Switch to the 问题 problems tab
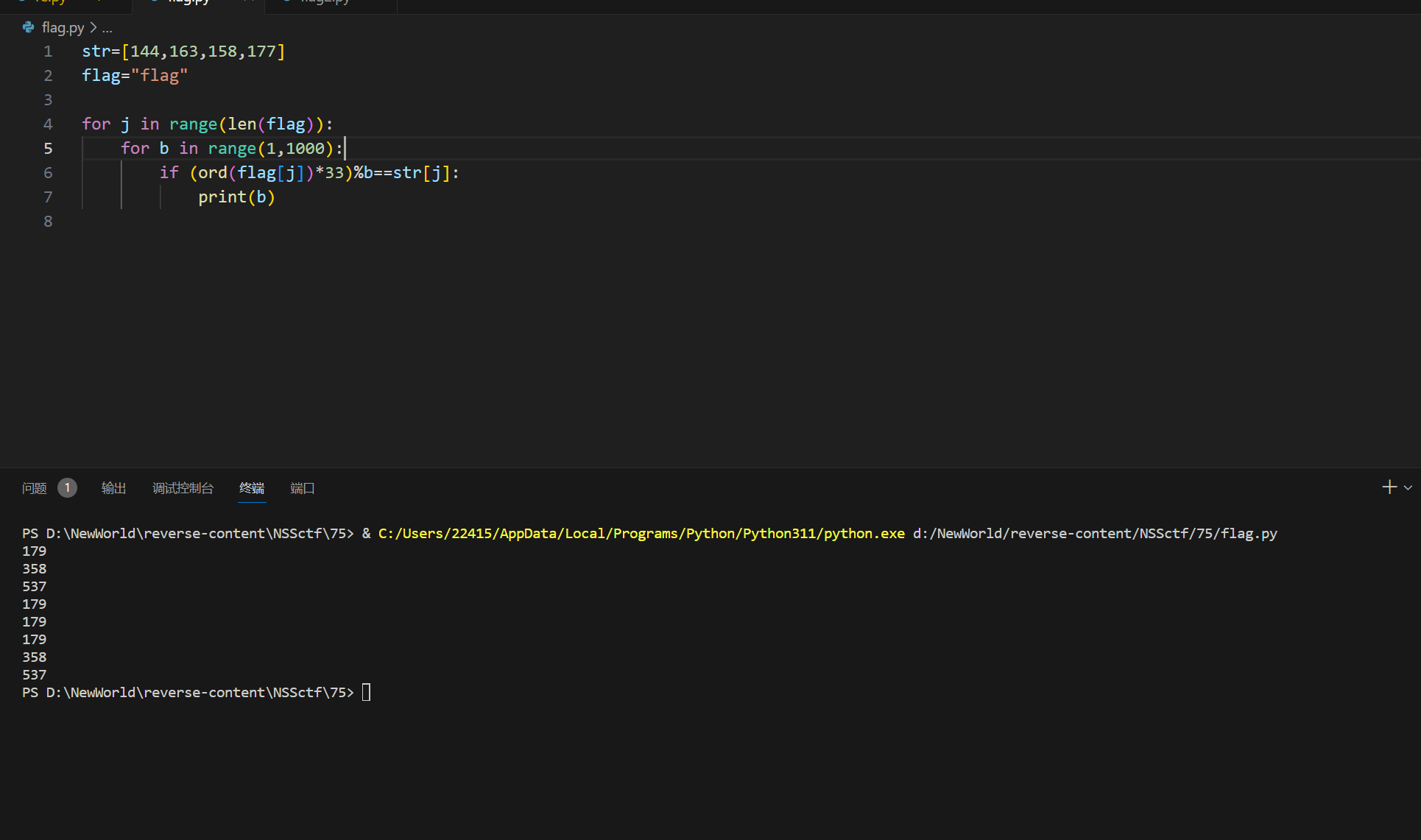The height and width of the screenshot is (840, 1421). (35, 488)
